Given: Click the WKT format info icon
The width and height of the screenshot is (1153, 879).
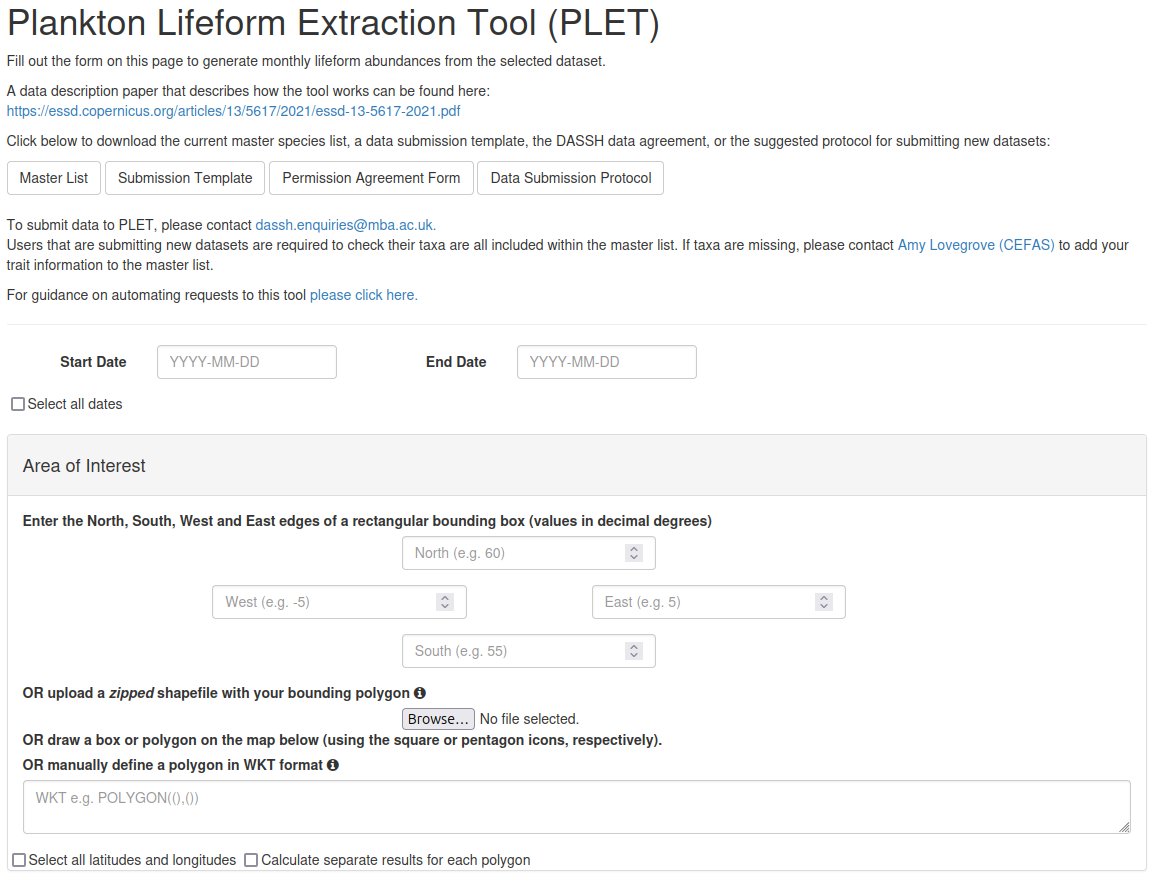Looking at the screenshot, I should [x=333, y=765].
